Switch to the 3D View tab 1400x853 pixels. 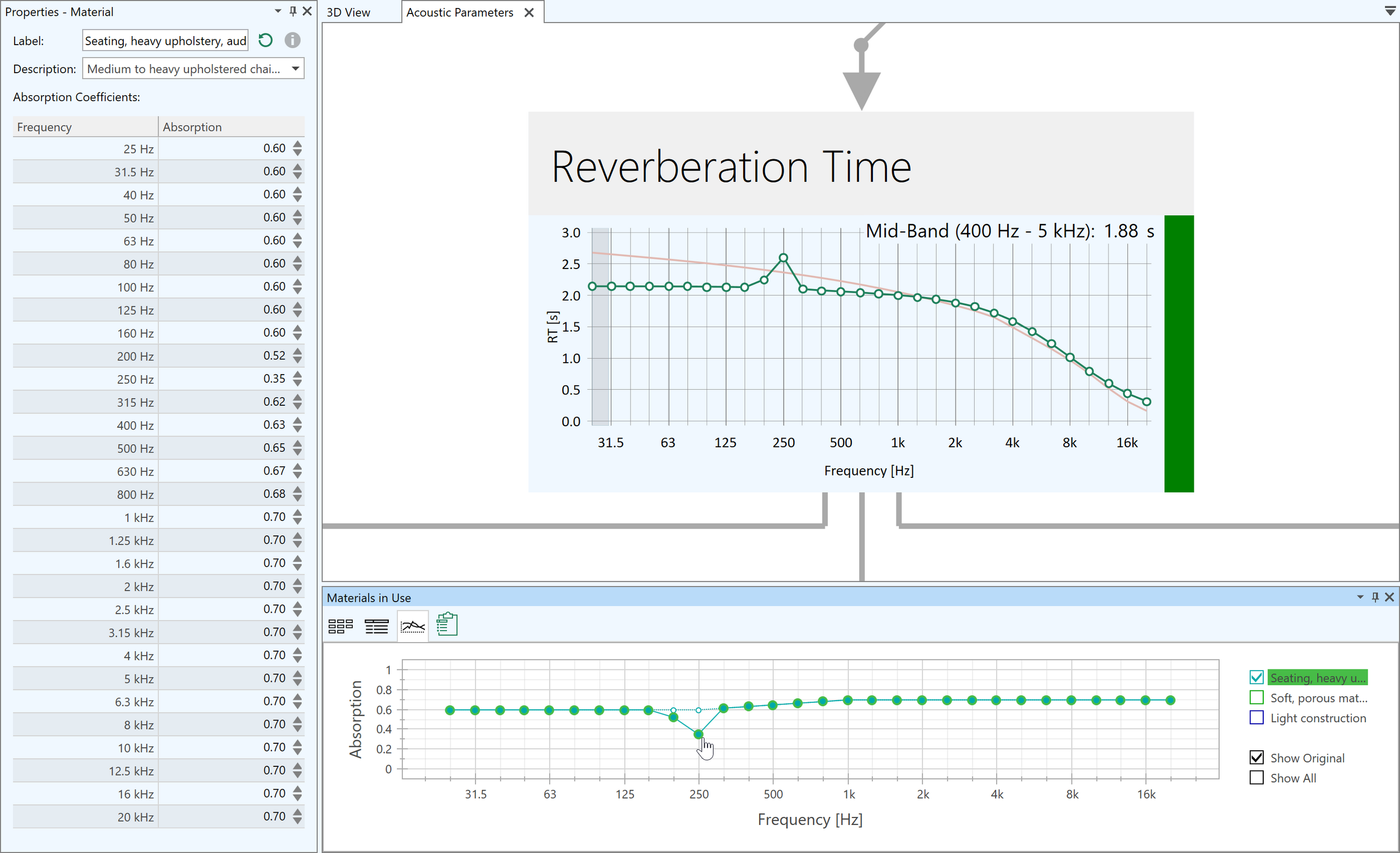(348, 12)
